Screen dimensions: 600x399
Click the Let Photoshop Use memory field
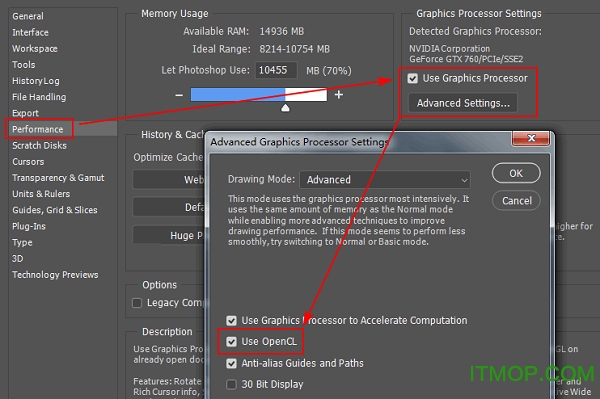tap(276, 70)
